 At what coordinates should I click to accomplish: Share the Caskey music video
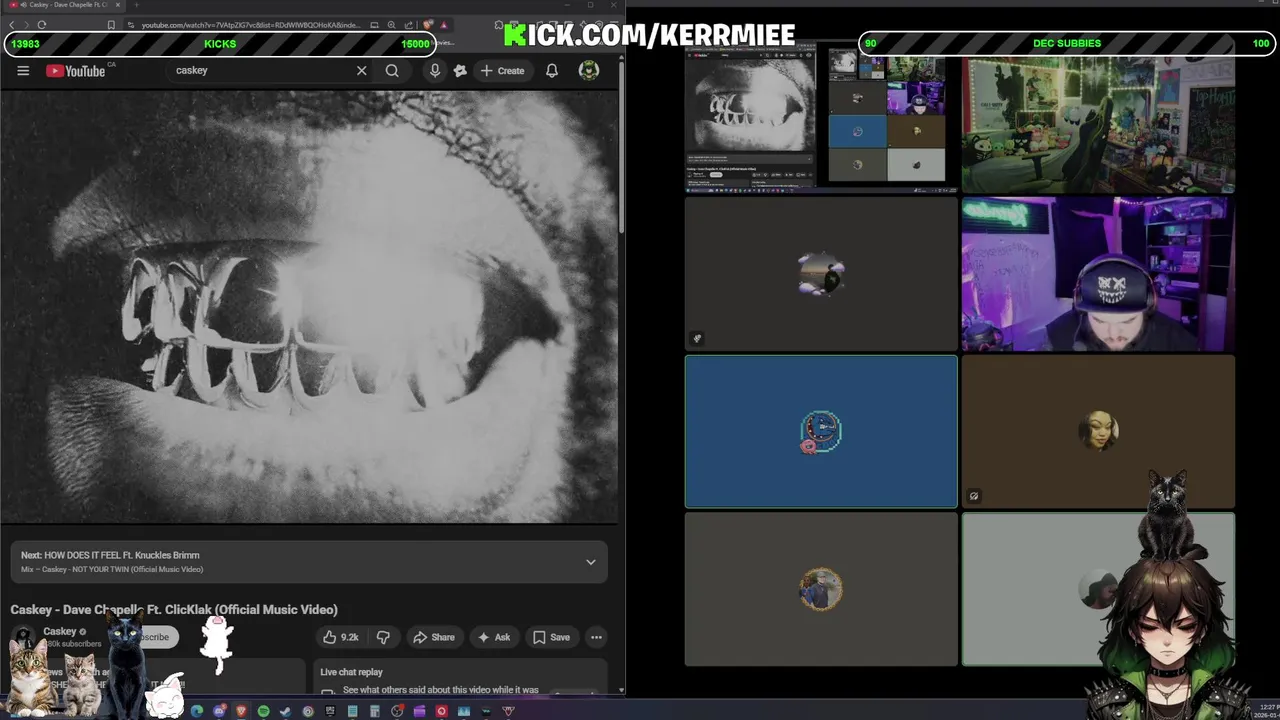point(434,637)
